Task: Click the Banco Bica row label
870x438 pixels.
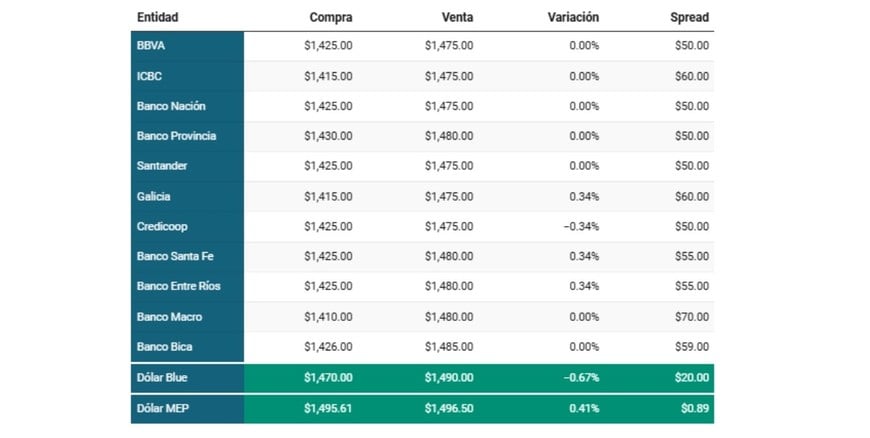Action: (x=165, y=347)
